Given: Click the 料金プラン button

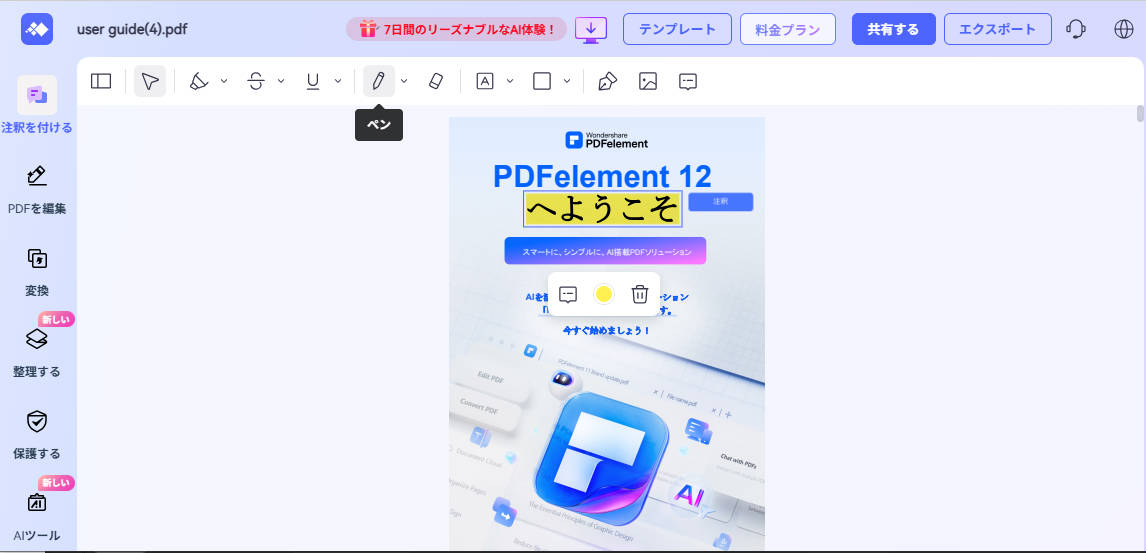Looking at the screenshot, I should coord(787,29).
